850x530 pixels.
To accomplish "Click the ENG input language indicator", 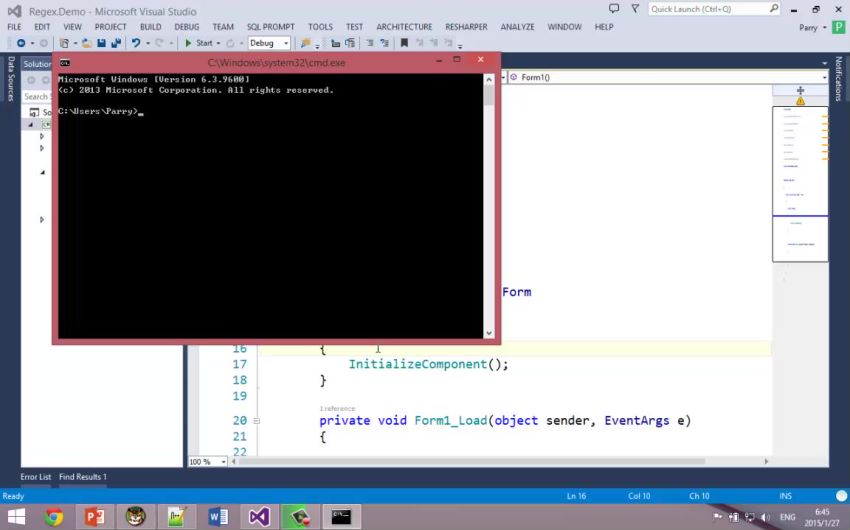I will pos(787,517).
